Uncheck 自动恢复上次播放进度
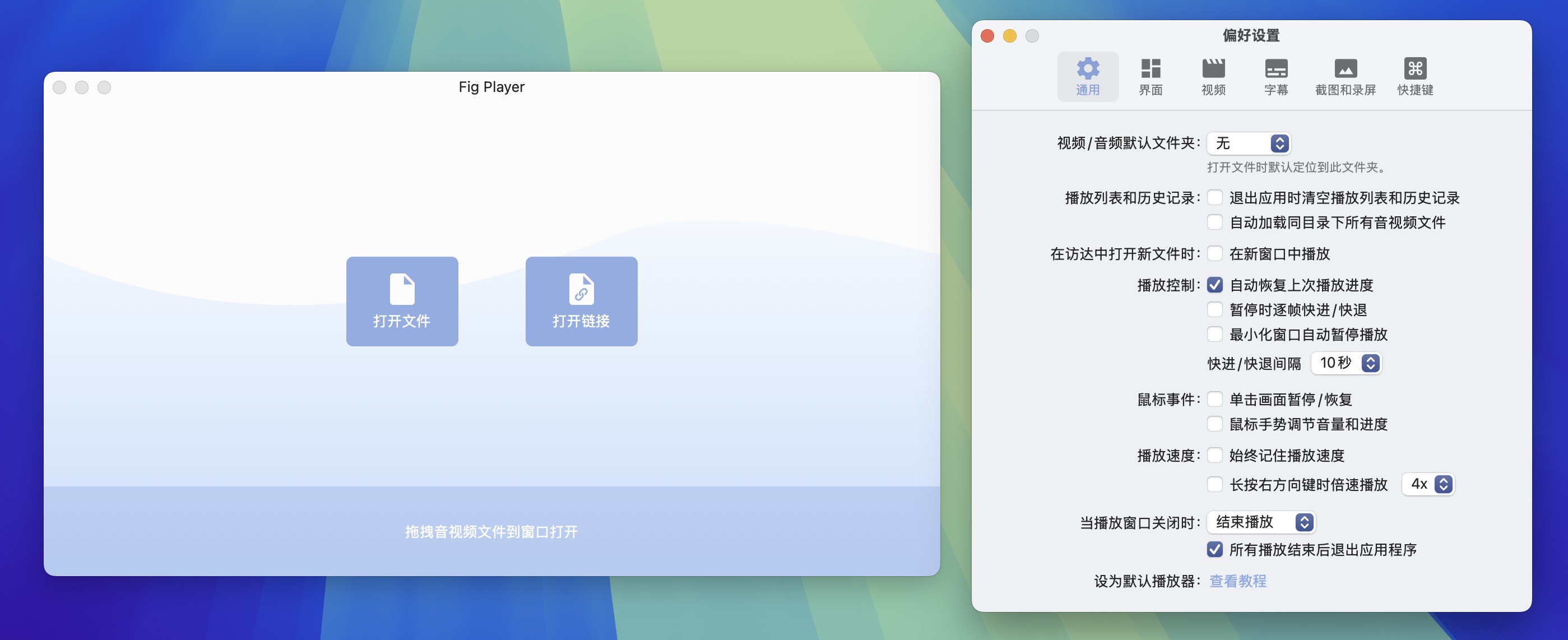The image size is (1568, 640). [1215, 284]
